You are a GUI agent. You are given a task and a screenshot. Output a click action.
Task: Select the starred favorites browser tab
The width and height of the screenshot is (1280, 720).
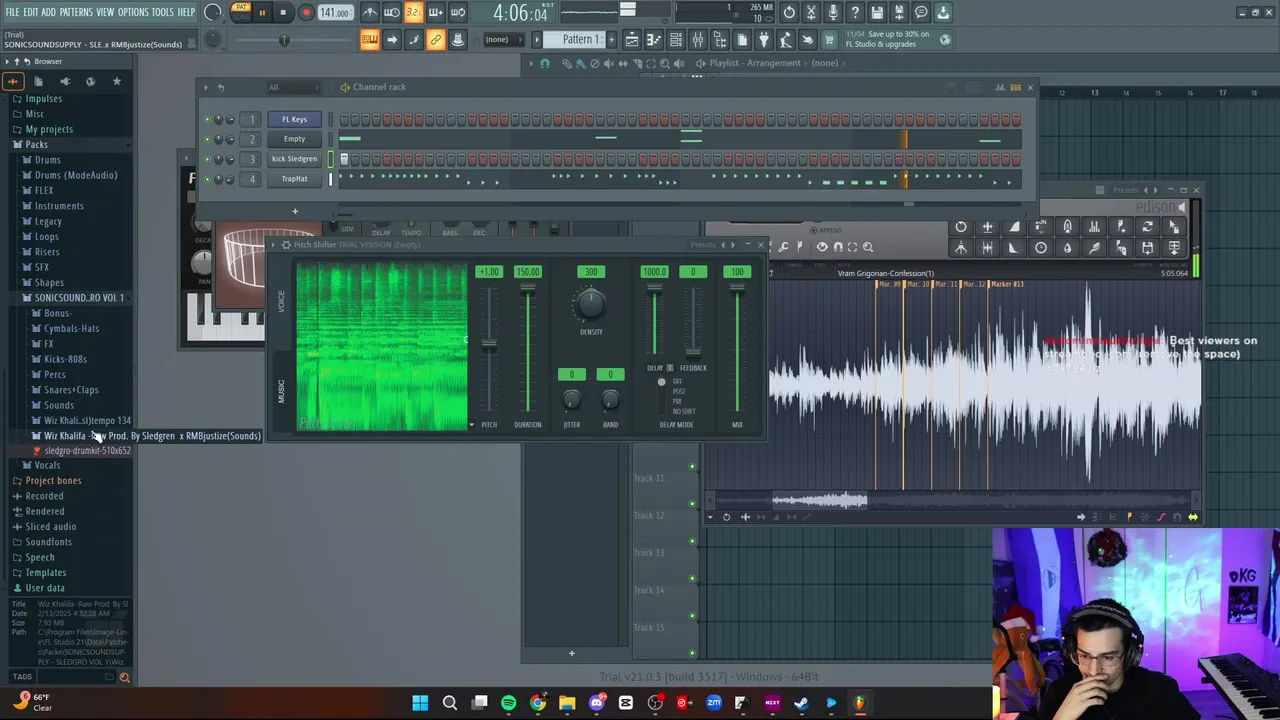pyautogui.click(x=116, y=81)
